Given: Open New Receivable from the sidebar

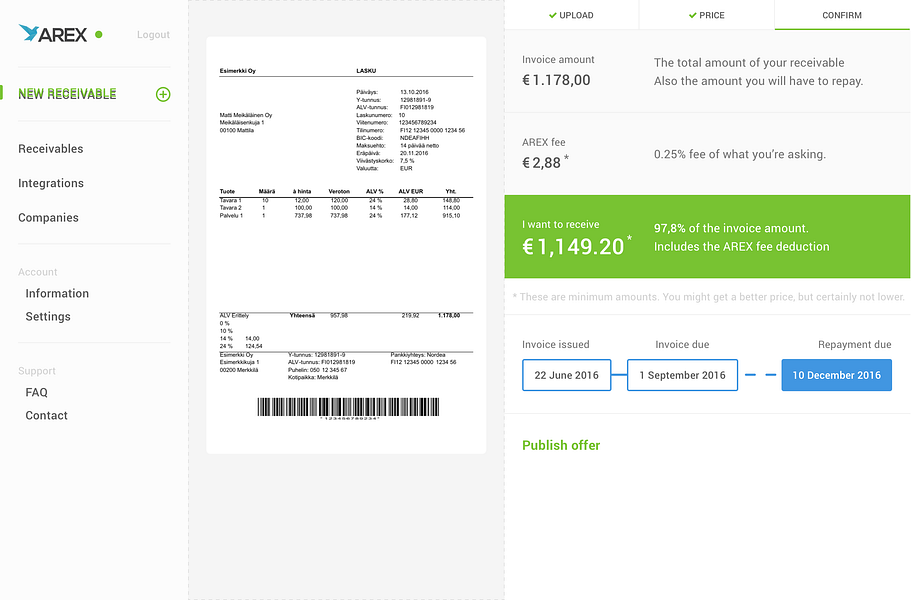Looking at the screenshot, I should (67, 94).
